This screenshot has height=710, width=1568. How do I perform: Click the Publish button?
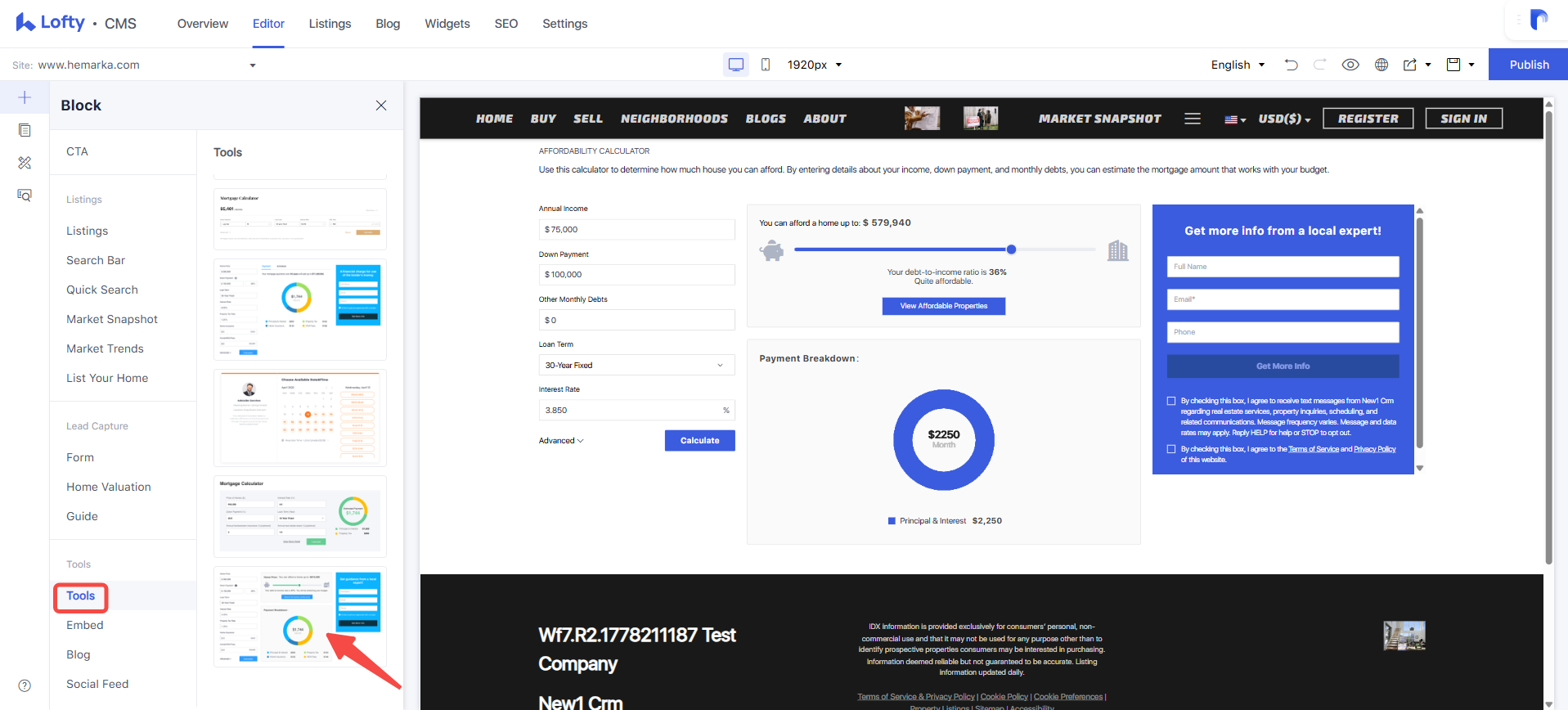(1529, 65)
